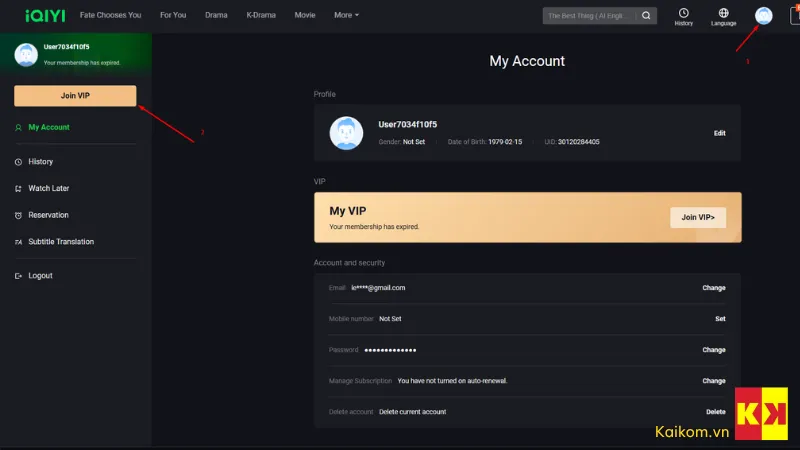Open Fate Chooses You section
The height and width of the screenshot is (450, 800).
pyautogui.click(x=110, y=15)
